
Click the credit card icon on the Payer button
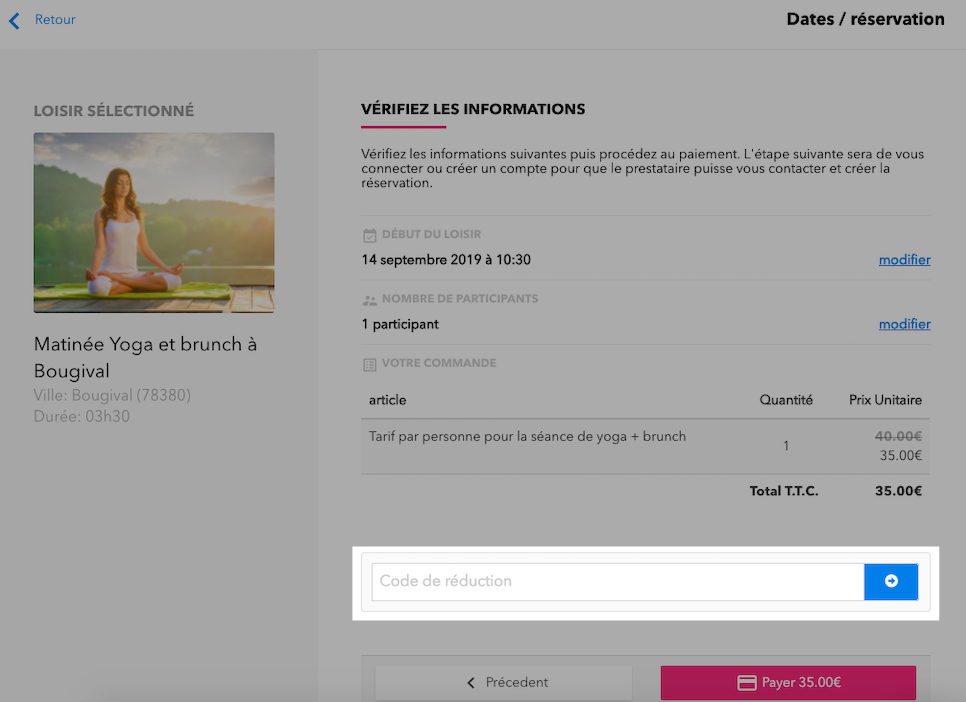tap(747, 682)
